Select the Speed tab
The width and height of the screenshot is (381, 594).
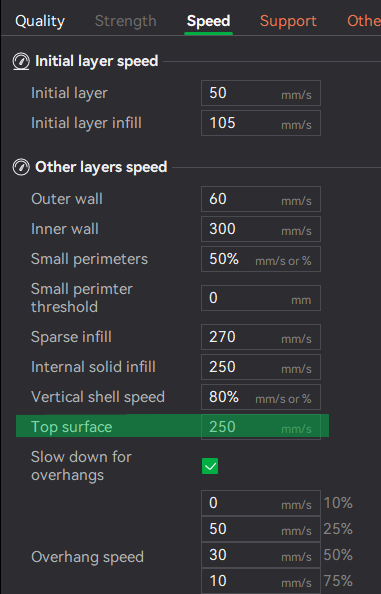click(208, 21)
